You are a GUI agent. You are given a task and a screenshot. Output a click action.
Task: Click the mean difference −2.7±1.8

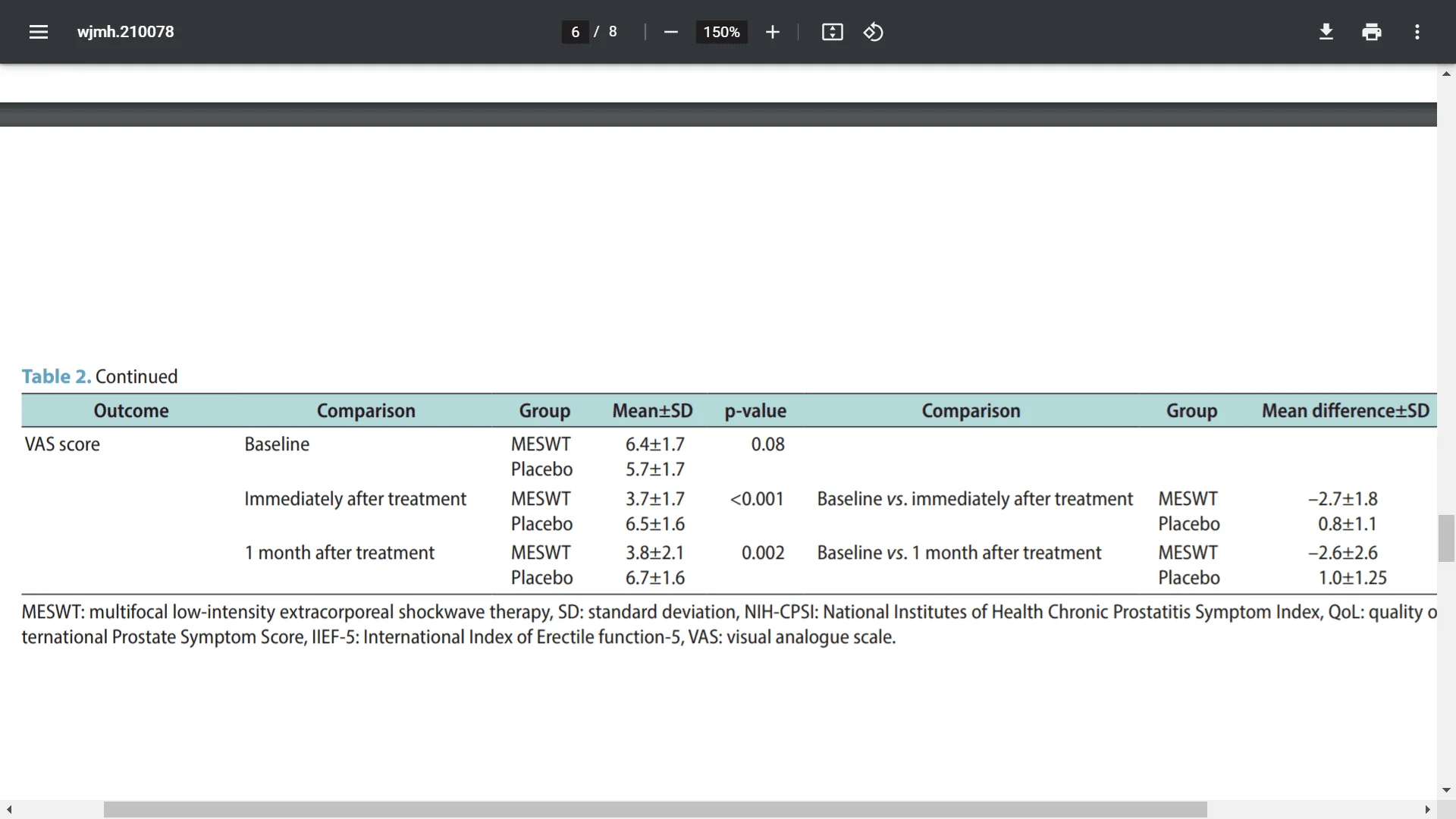pos(1343,498)
